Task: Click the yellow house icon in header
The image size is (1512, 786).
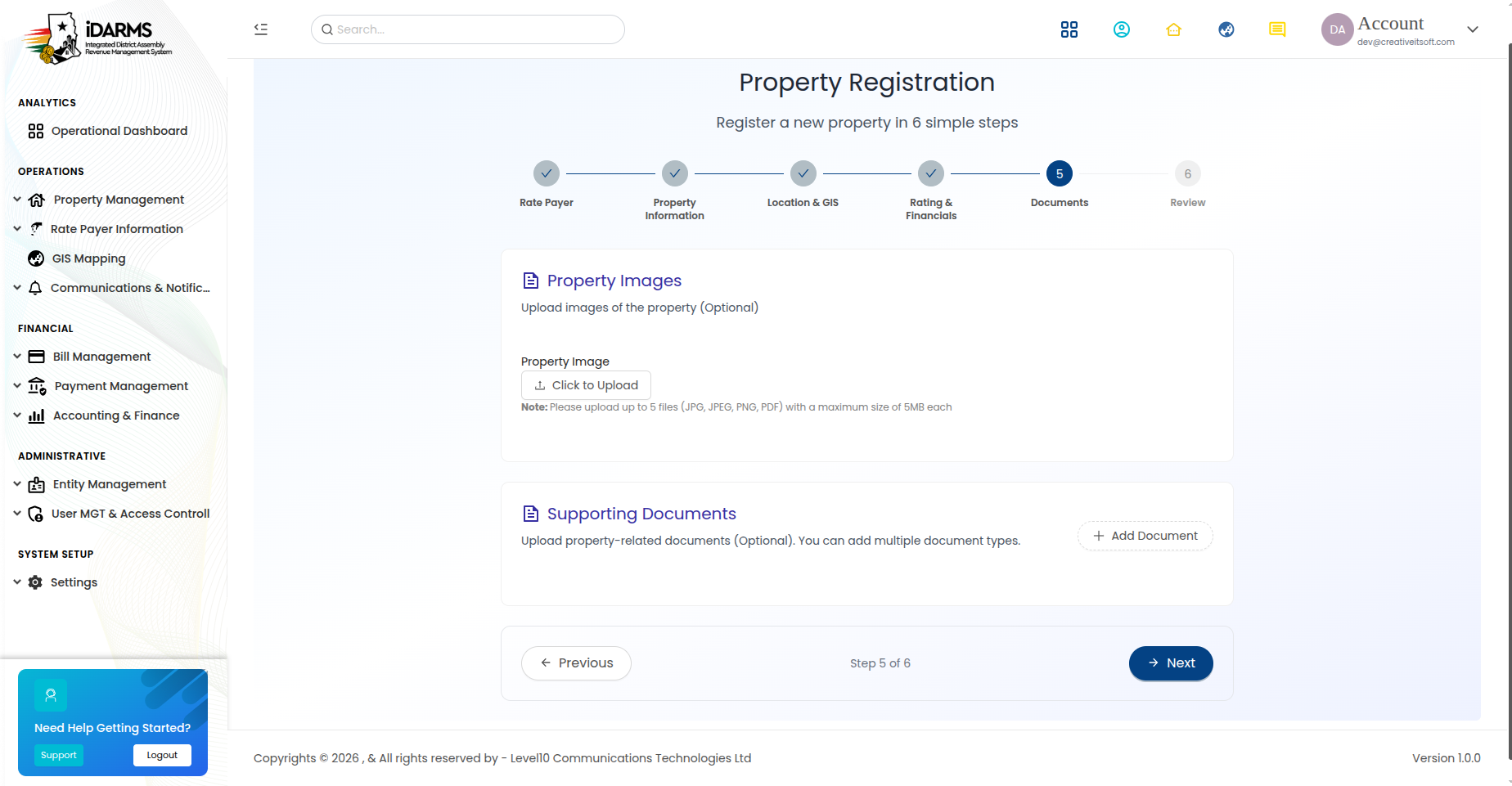Action: (x=1174, y=29)
